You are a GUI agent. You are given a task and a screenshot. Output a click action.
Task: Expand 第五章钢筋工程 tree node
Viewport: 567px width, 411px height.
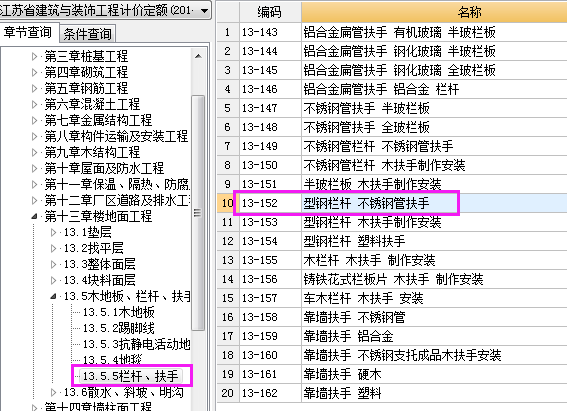(x=34, y=88)
